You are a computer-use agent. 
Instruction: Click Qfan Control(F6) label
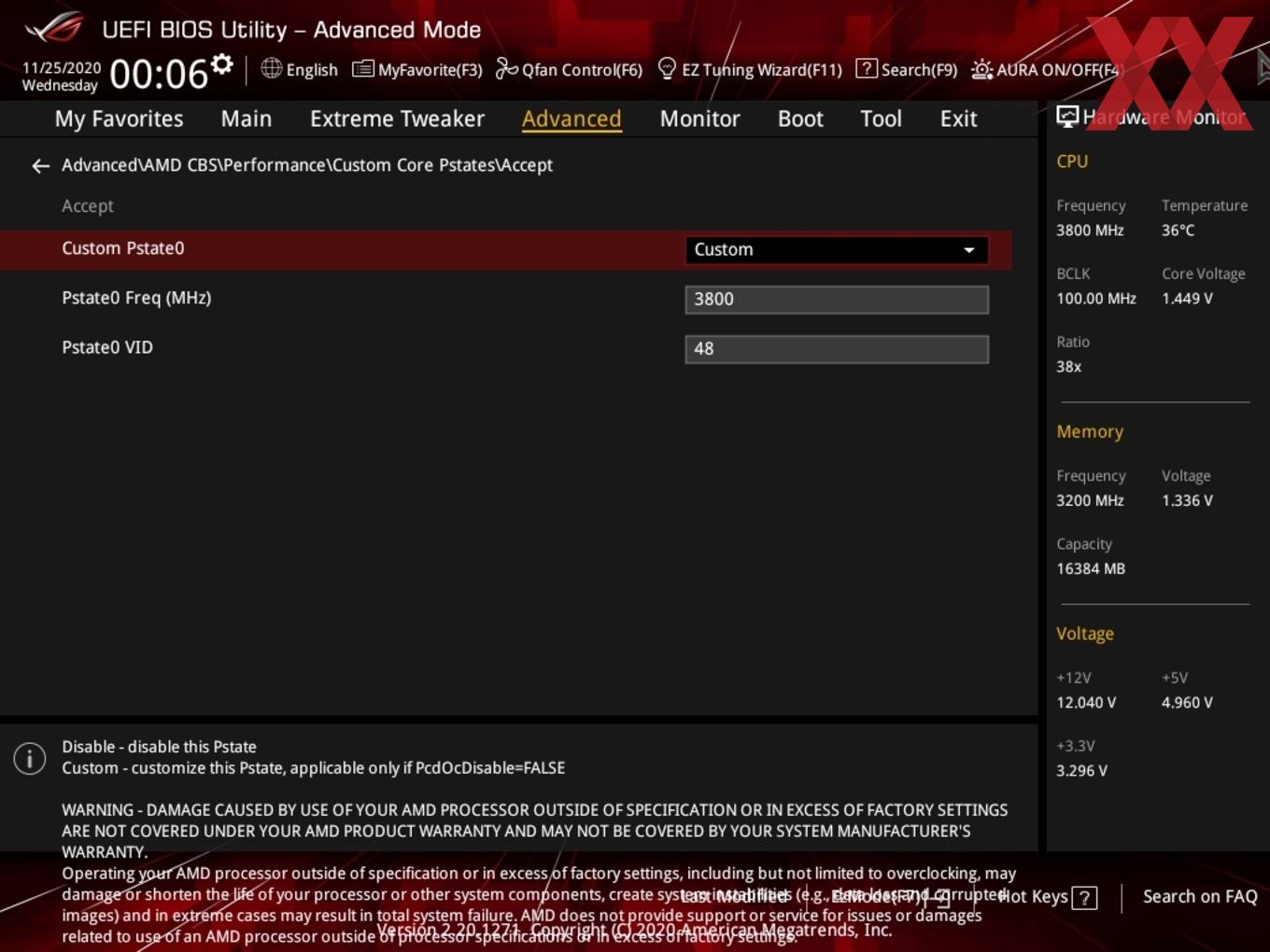[582, 70]
